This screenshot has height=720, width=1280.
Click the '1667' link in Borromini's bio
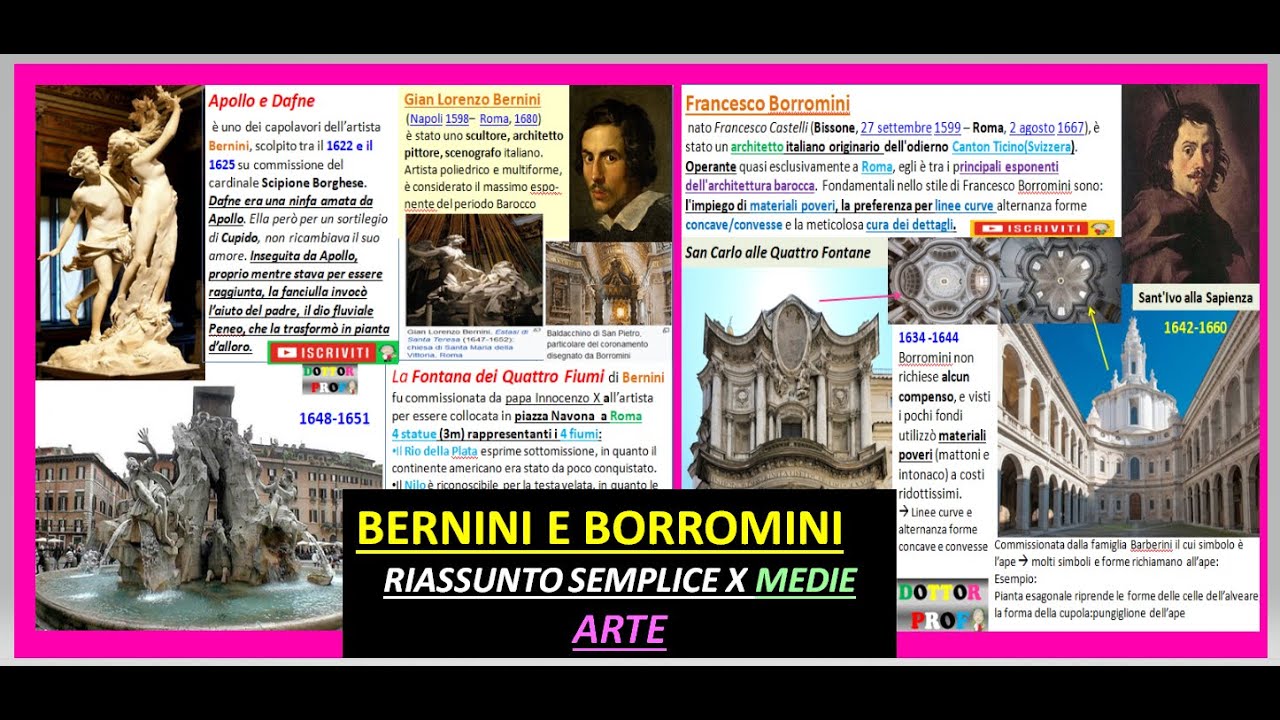click(x=1071, y=128)
